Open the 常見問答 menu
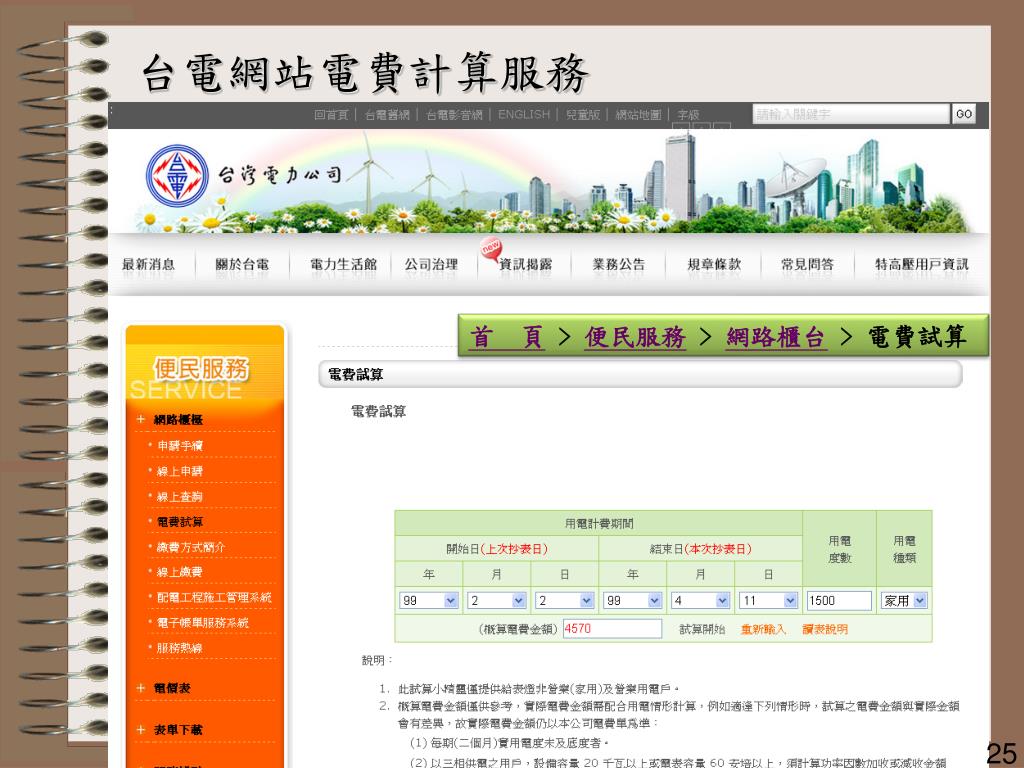Image resolution: width=1024 pixels, height=768 pixels. (807, 264)
